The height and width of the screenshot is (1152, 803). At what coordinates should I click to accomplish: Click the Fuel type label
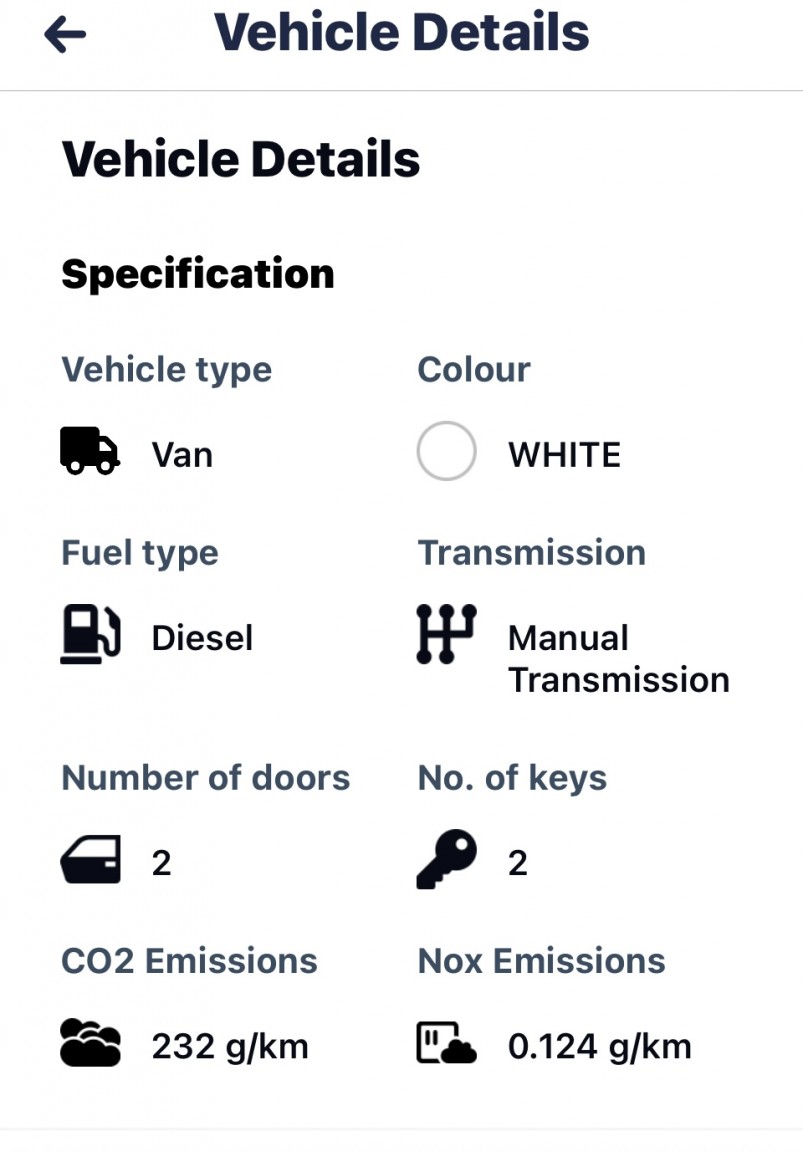point(140,553)
